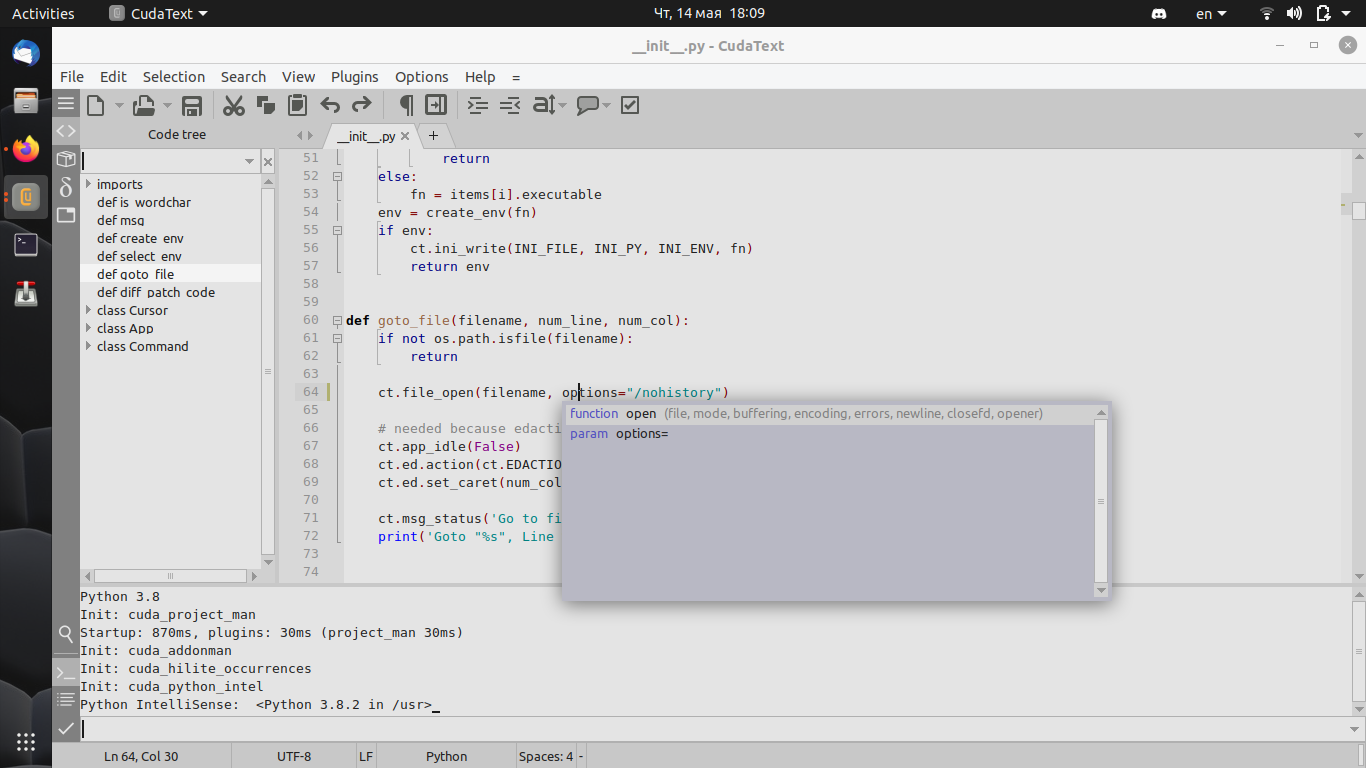Indent the selected lines
The height and width of the screenshot is (768, 1366).
coord(478,105)
